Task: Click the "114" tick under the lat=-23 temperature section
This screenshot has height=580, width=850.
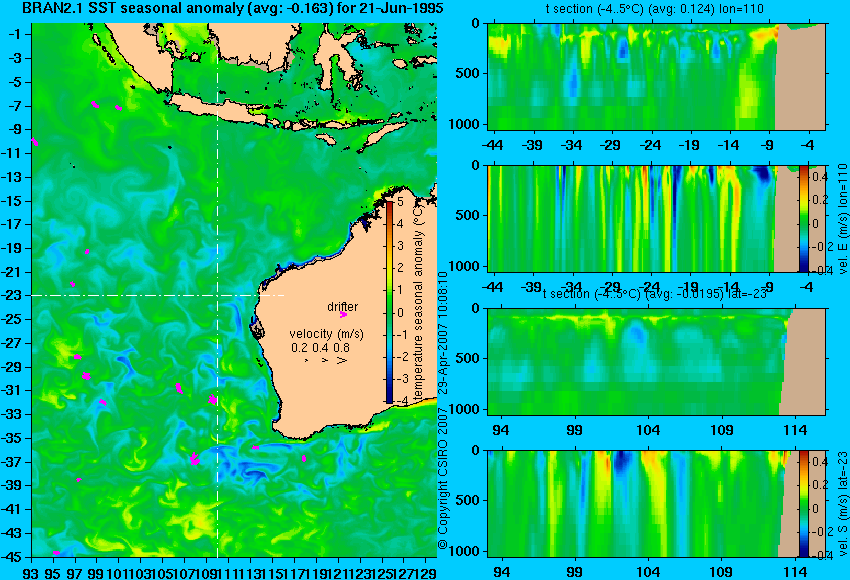Action: pyautogui.click(x=795, y=430)
